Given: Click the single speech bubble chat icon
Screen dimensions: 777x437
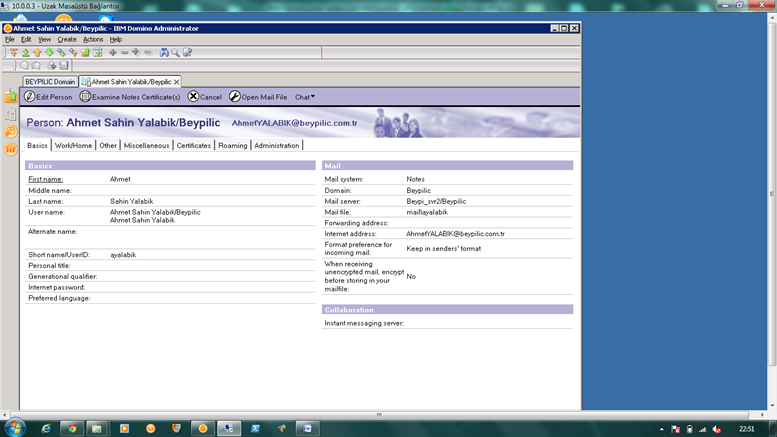Looking at the screenshot, I should tap(24, 65).
